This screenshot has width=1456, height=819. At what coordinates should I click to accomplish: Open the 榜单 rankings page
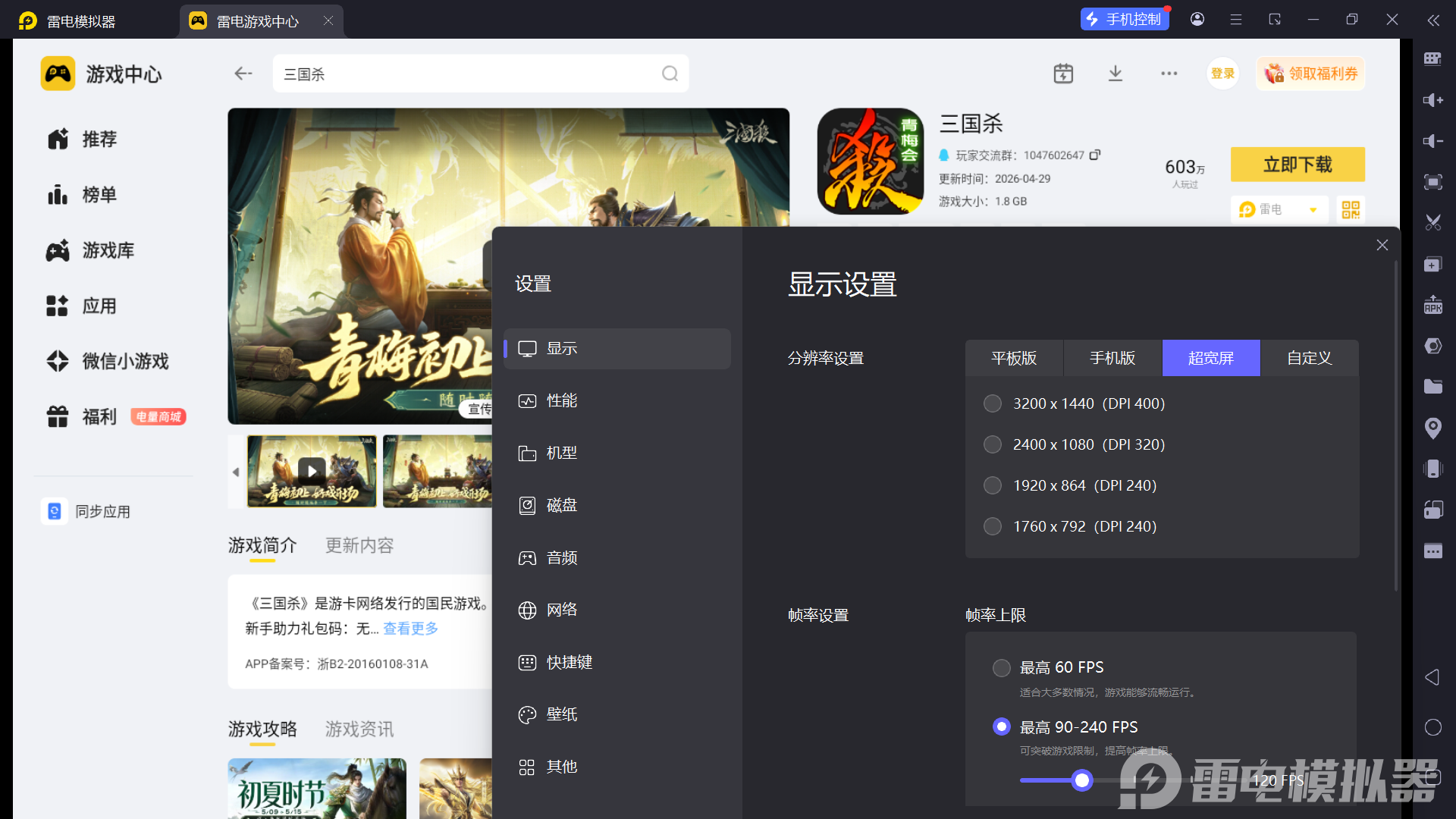82,195
